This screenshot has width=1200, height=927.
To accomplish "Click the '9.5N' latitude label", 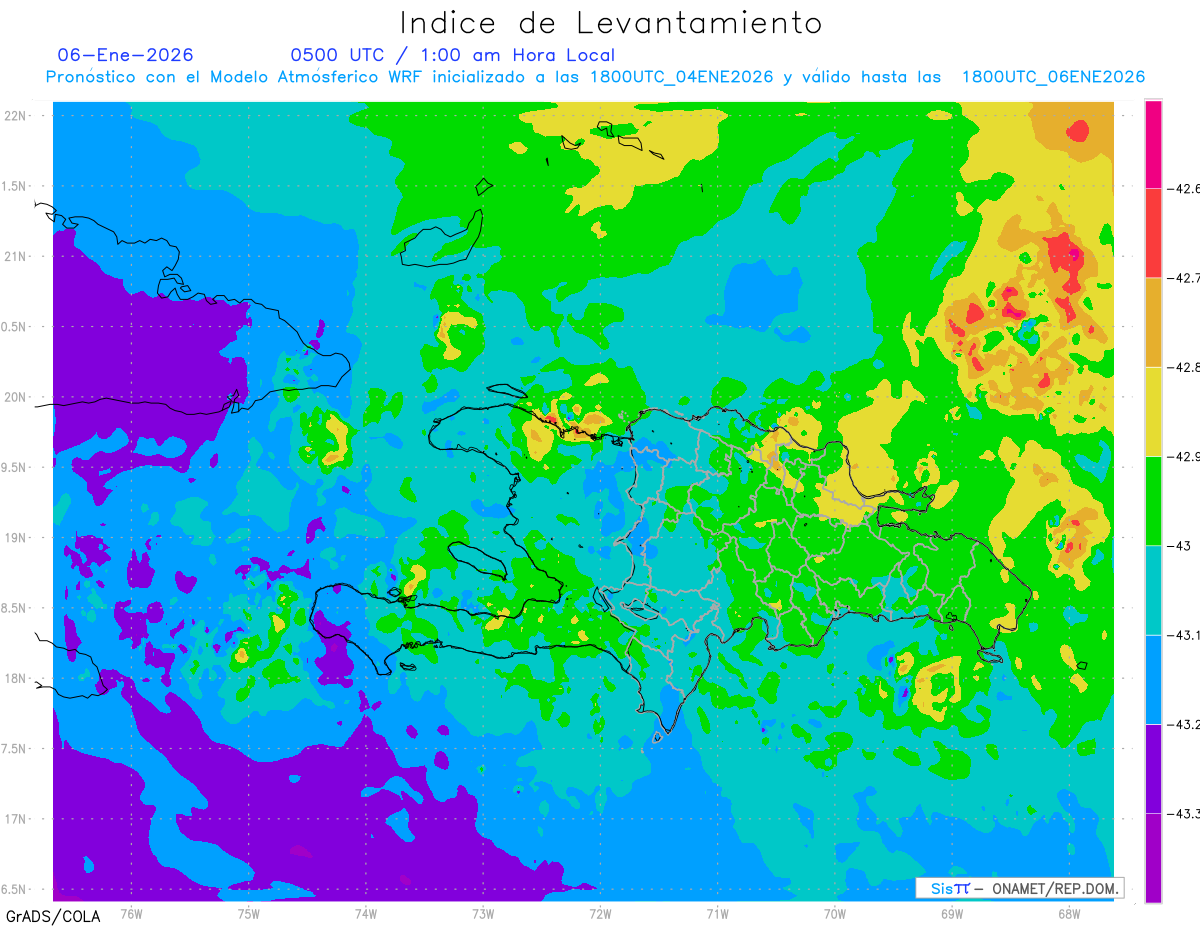I will (x=14, y=468).
